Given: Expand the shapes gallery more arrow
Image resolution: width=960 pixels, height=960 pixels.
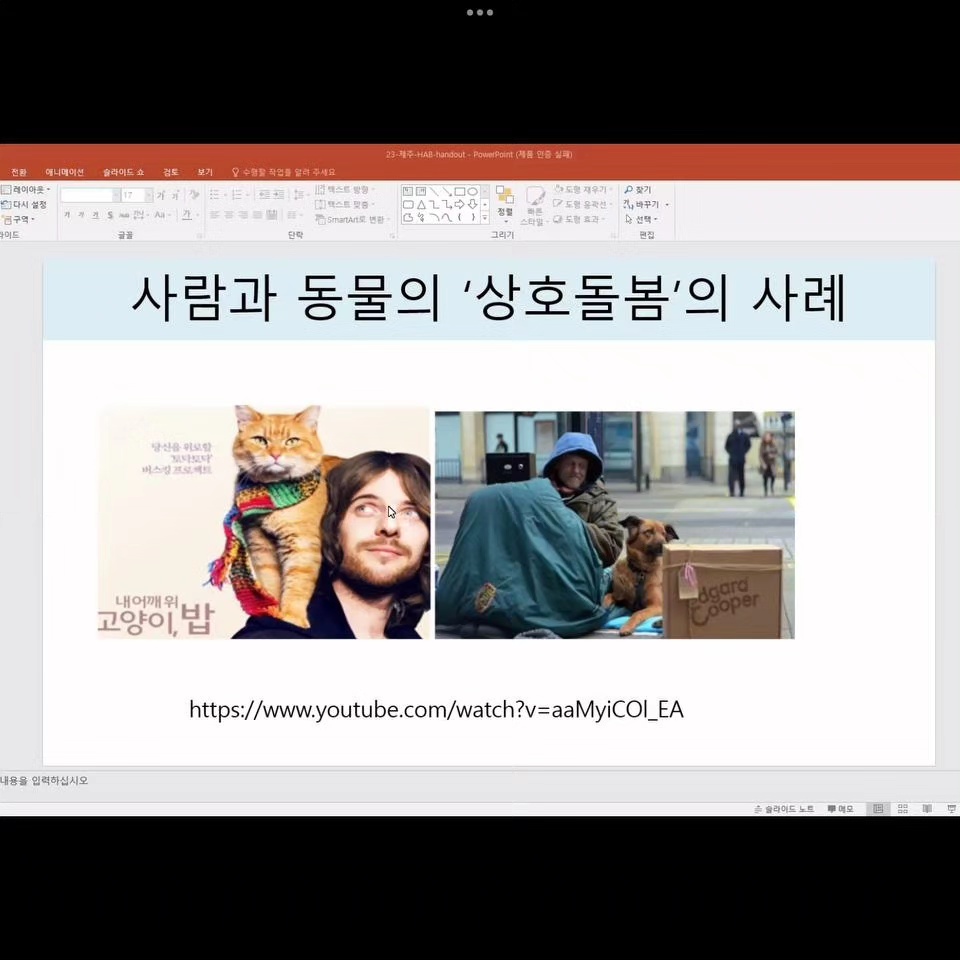Looking at the screenshot, I should 485,217.
